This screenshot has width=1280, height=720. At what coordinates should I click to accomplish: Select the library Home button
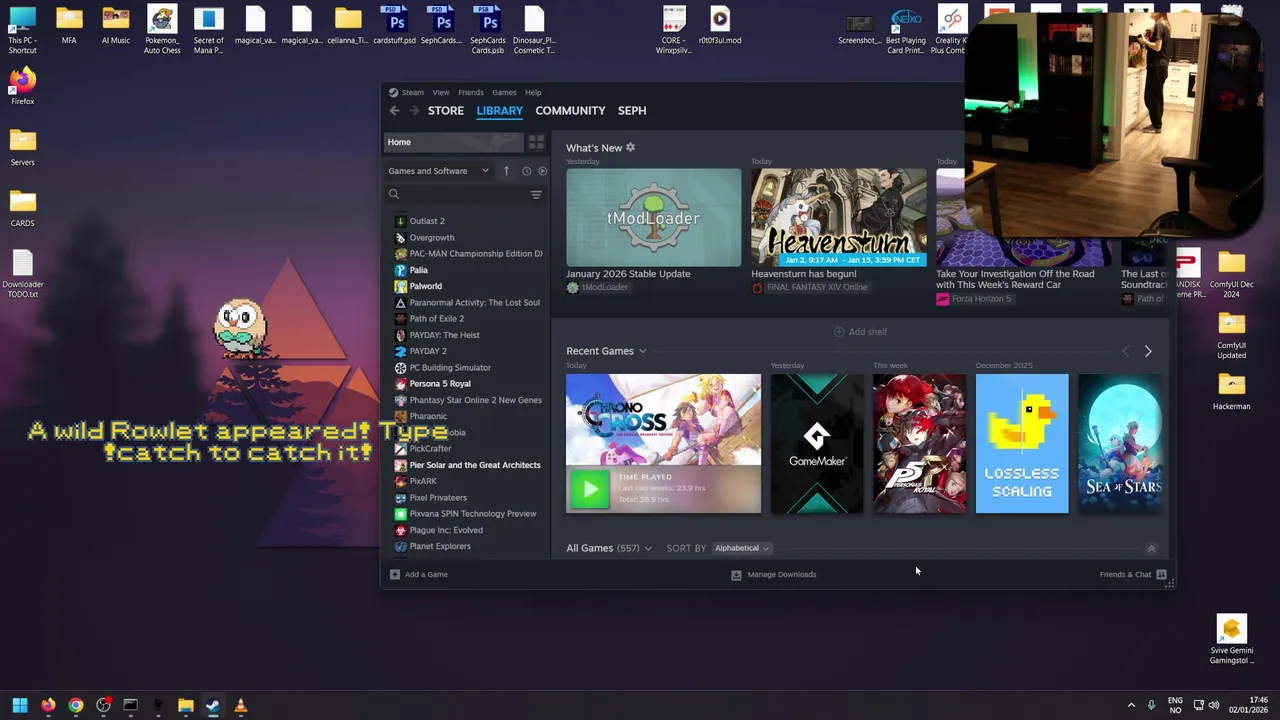coord(453,142)
